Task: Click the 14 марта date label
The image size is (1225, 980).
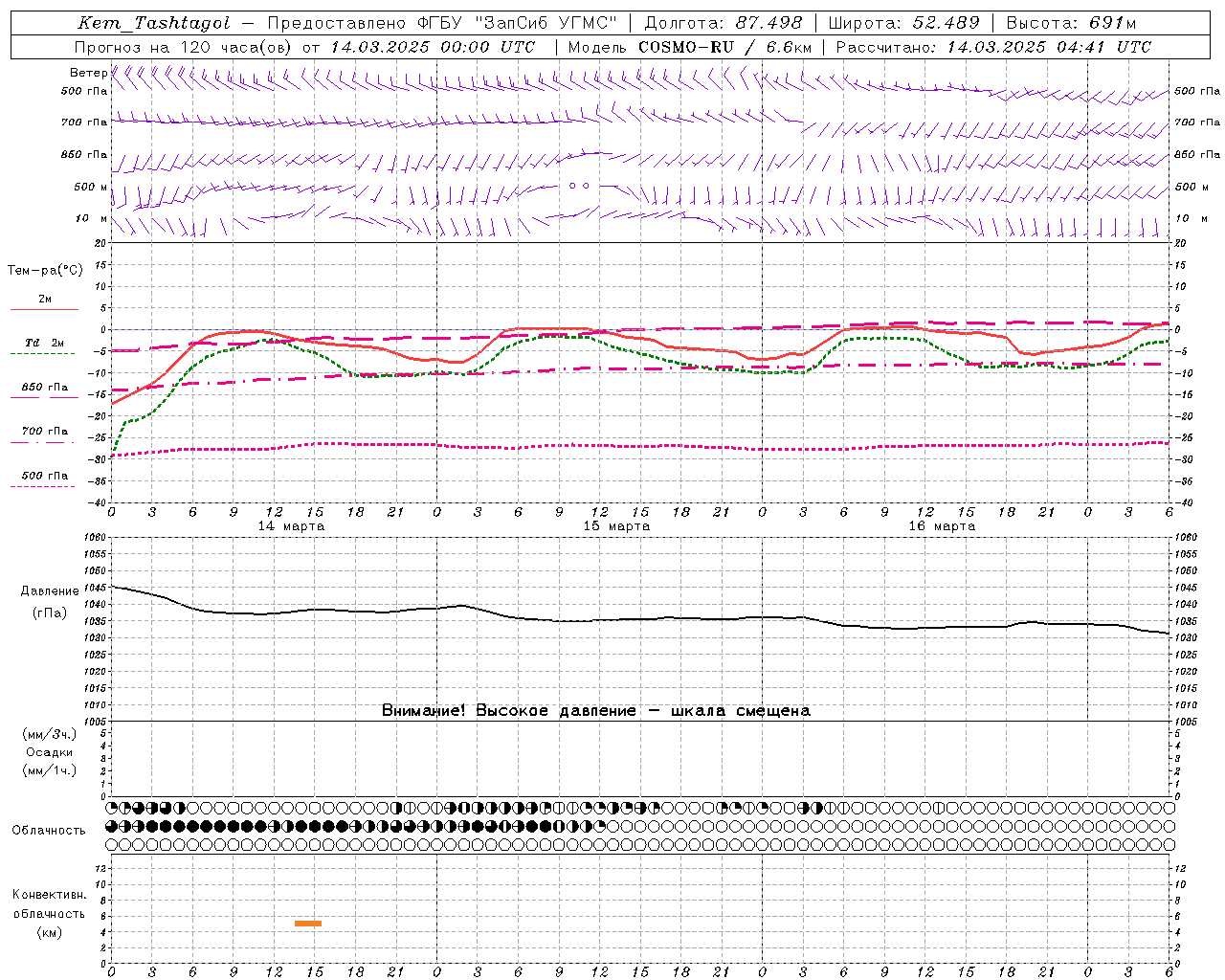Action: point(291,525)
